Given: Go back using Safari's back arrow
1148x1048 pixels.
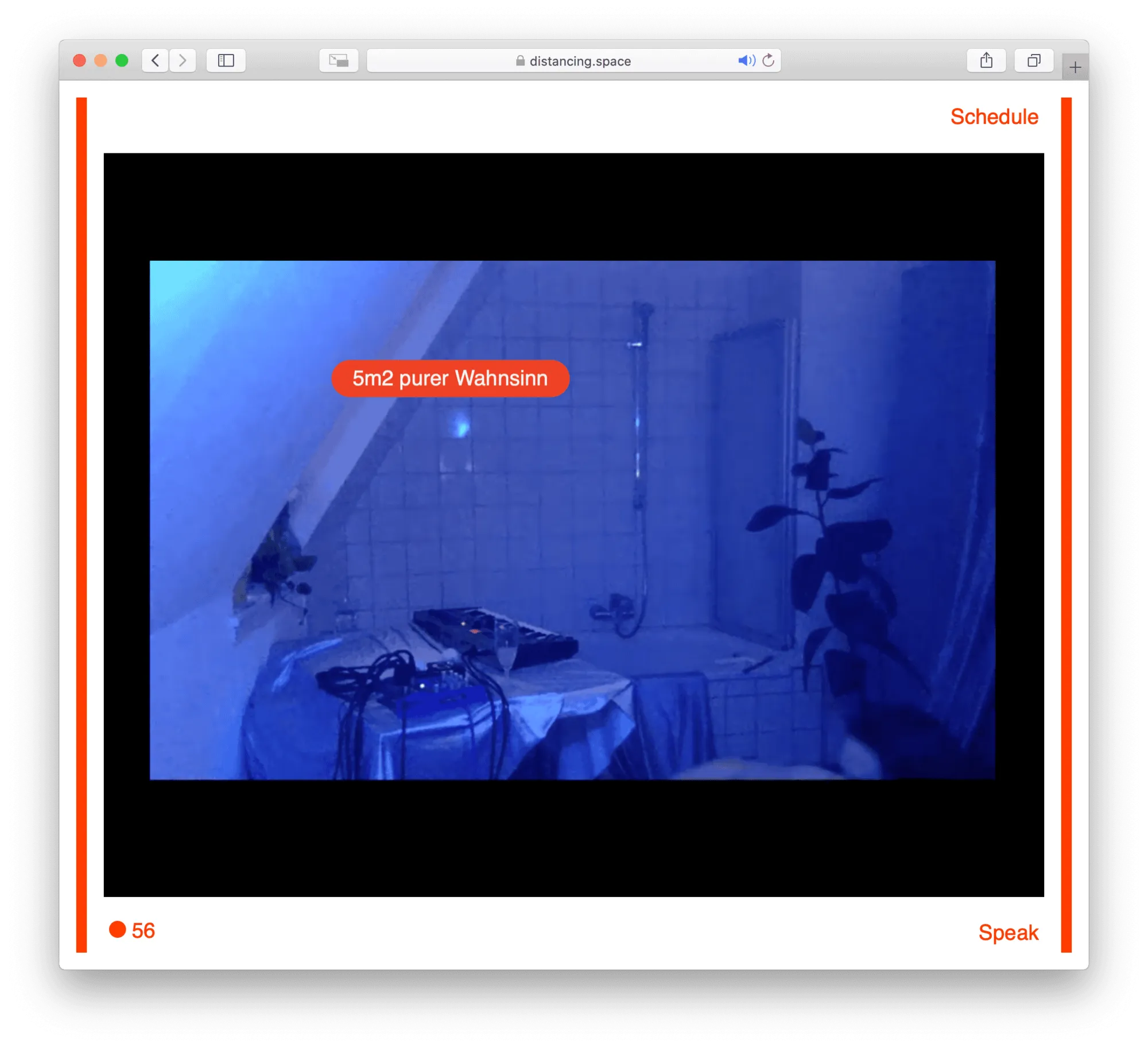Looking at the screenshot, I should (155, 60).
